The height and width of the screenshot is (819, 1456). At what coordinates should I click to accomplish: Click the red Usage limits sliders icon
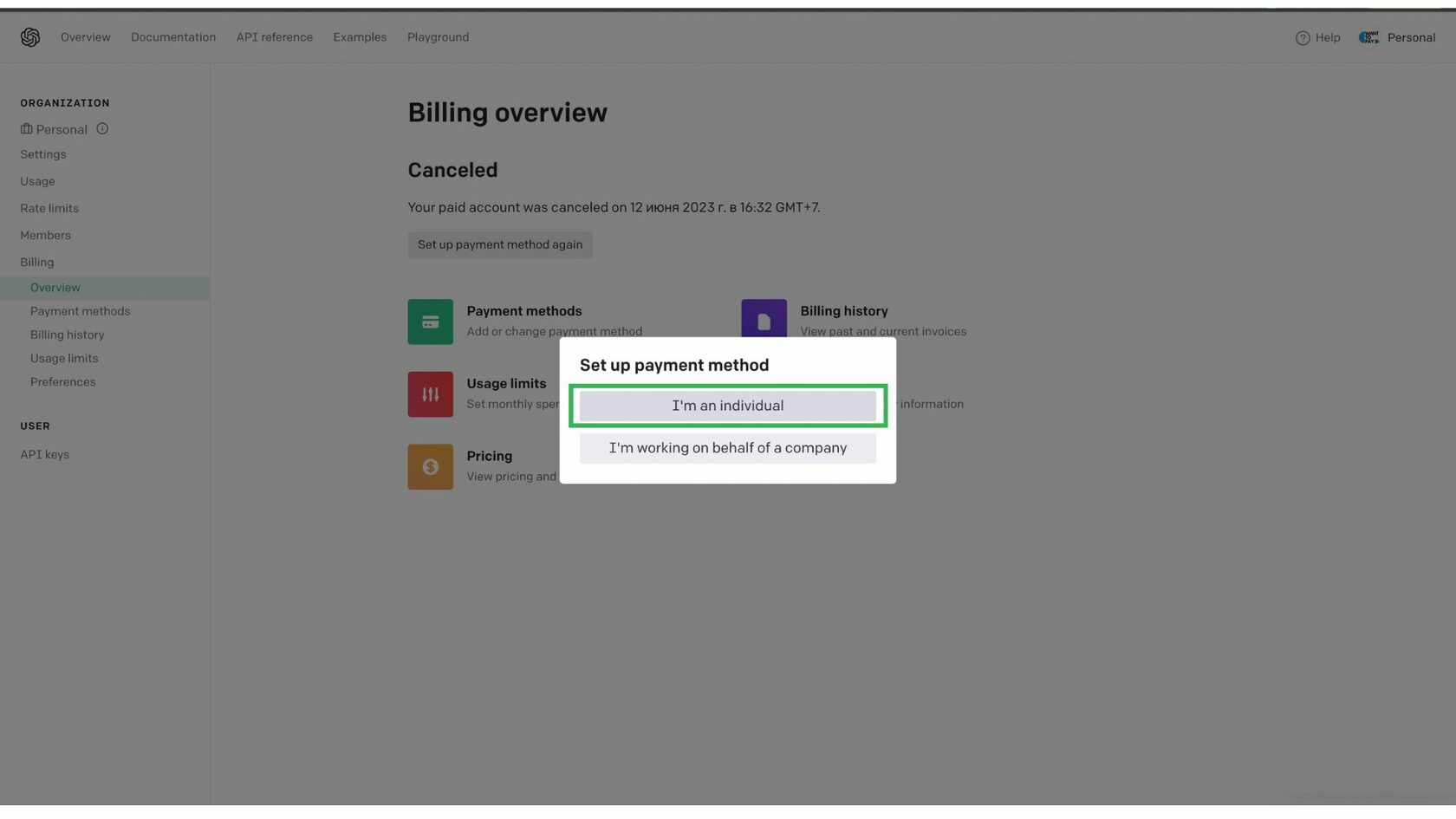point(430,394)
